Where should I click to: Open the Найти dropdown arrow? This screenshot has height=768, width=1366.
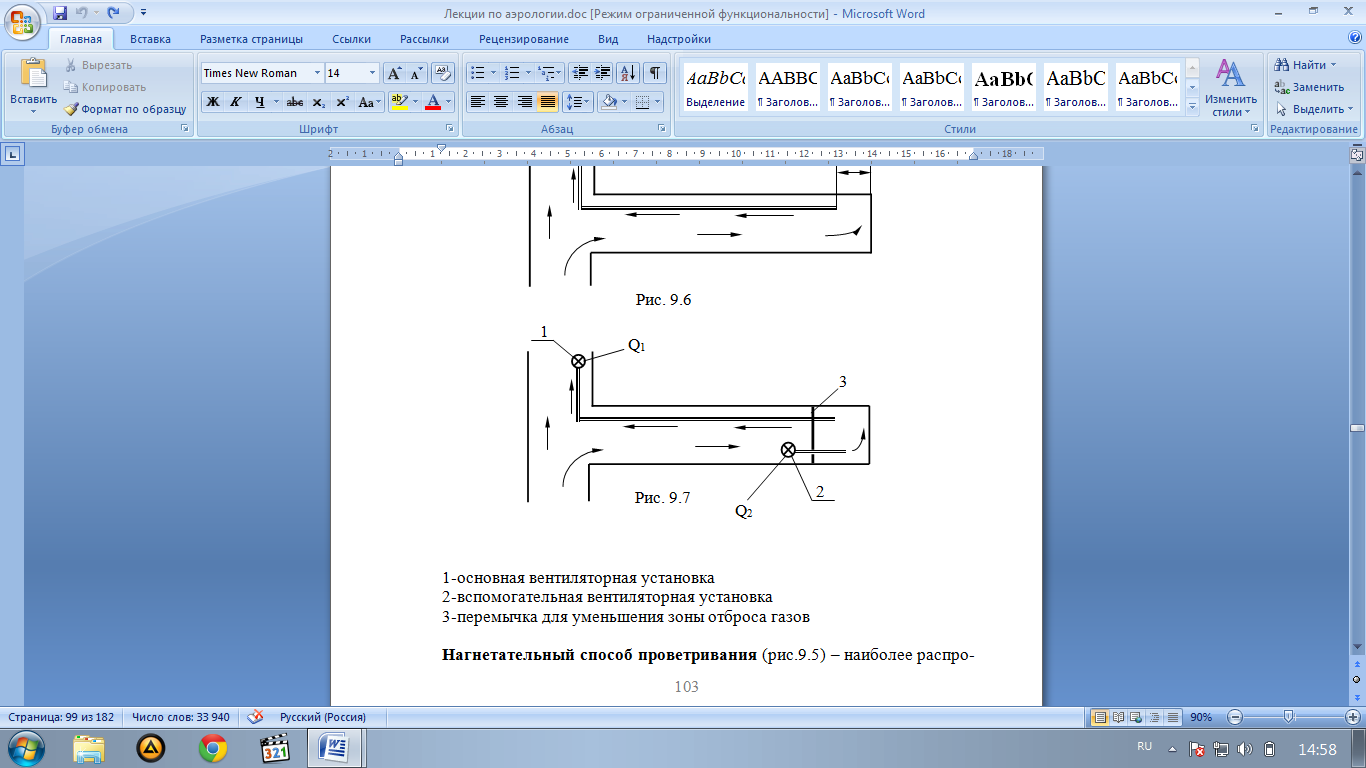1334,65
